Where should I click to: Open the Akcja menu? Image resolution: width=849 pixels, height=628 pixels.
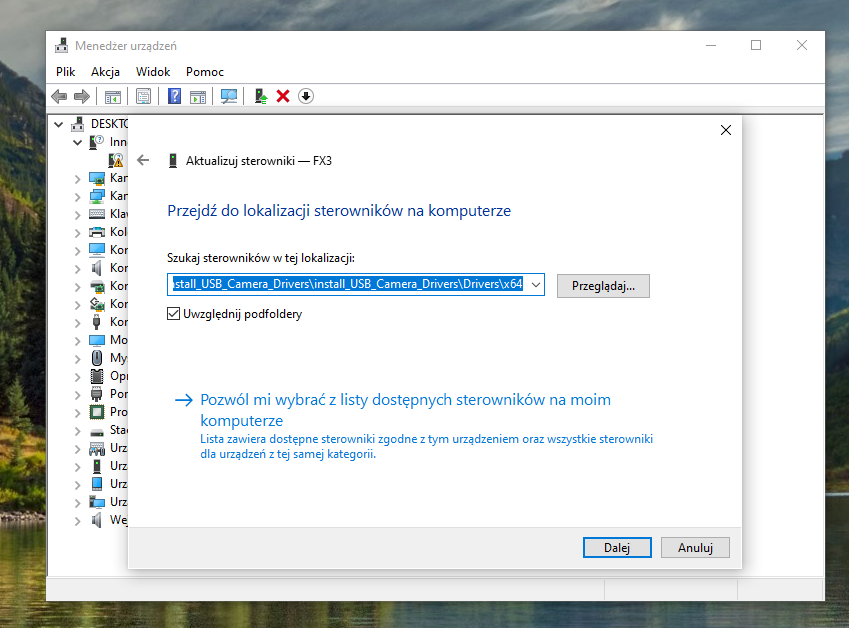pyautogui.click(x=105, y=71)
